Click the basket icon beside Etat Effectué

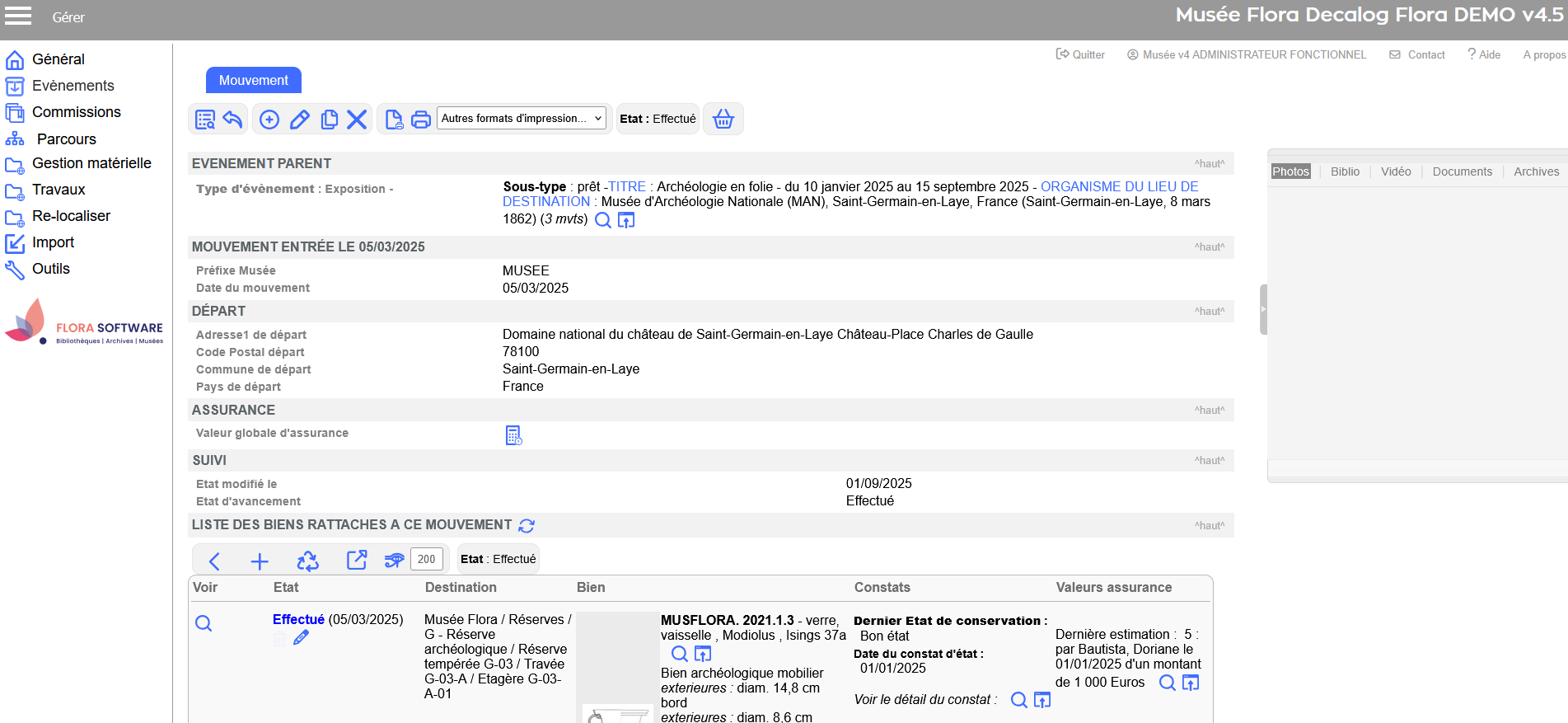[x=723, y=120]
